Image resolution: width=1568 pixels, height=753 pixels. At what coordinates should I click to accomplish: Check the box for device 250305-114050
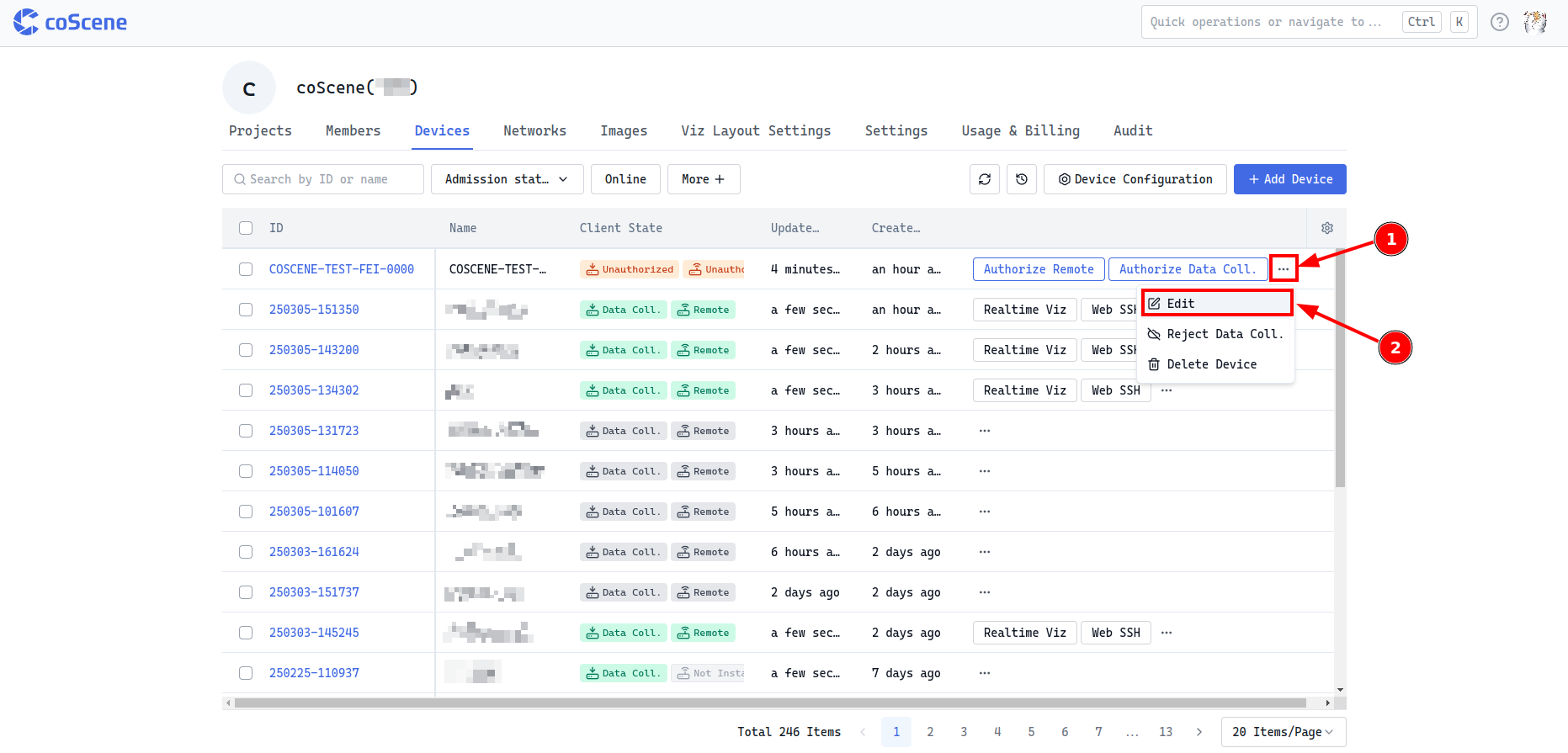(246, 471)
